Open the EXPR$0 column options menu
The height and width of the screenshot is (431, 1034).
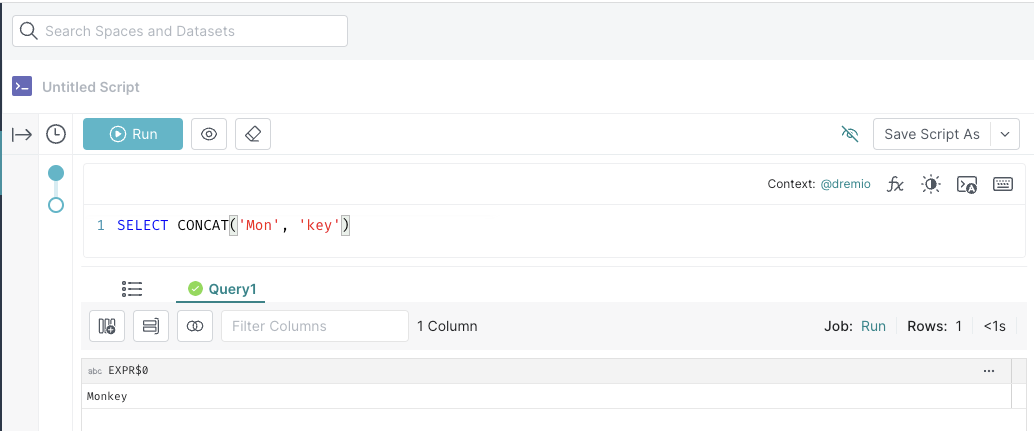[x=988, y=371]
